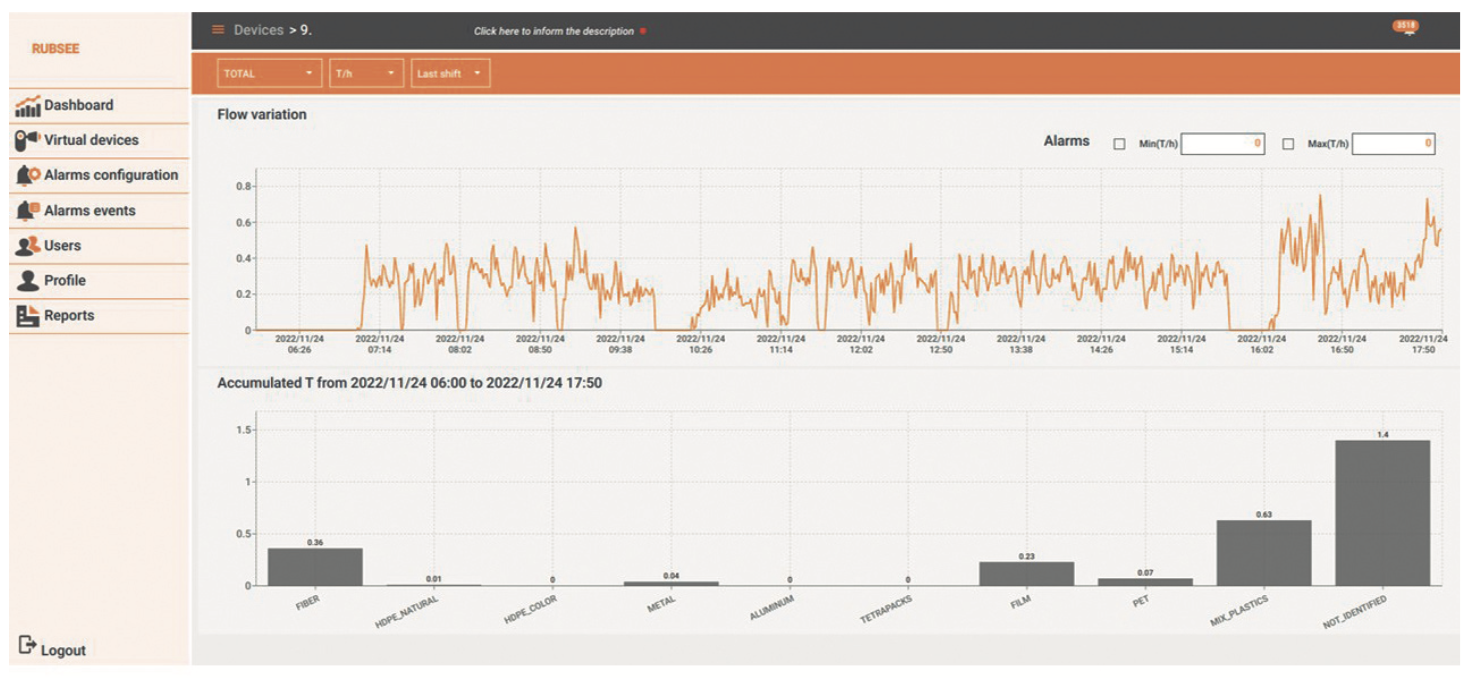Enable the Max(T/h) alarm checkbox
This screenshot has height=678, width=1472.
pos(1288,144)
